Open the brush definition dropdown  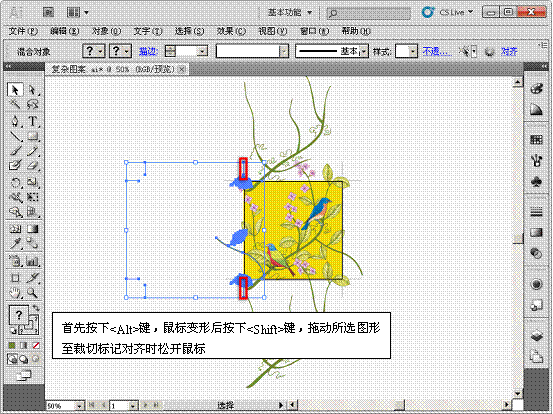point(284,51)
